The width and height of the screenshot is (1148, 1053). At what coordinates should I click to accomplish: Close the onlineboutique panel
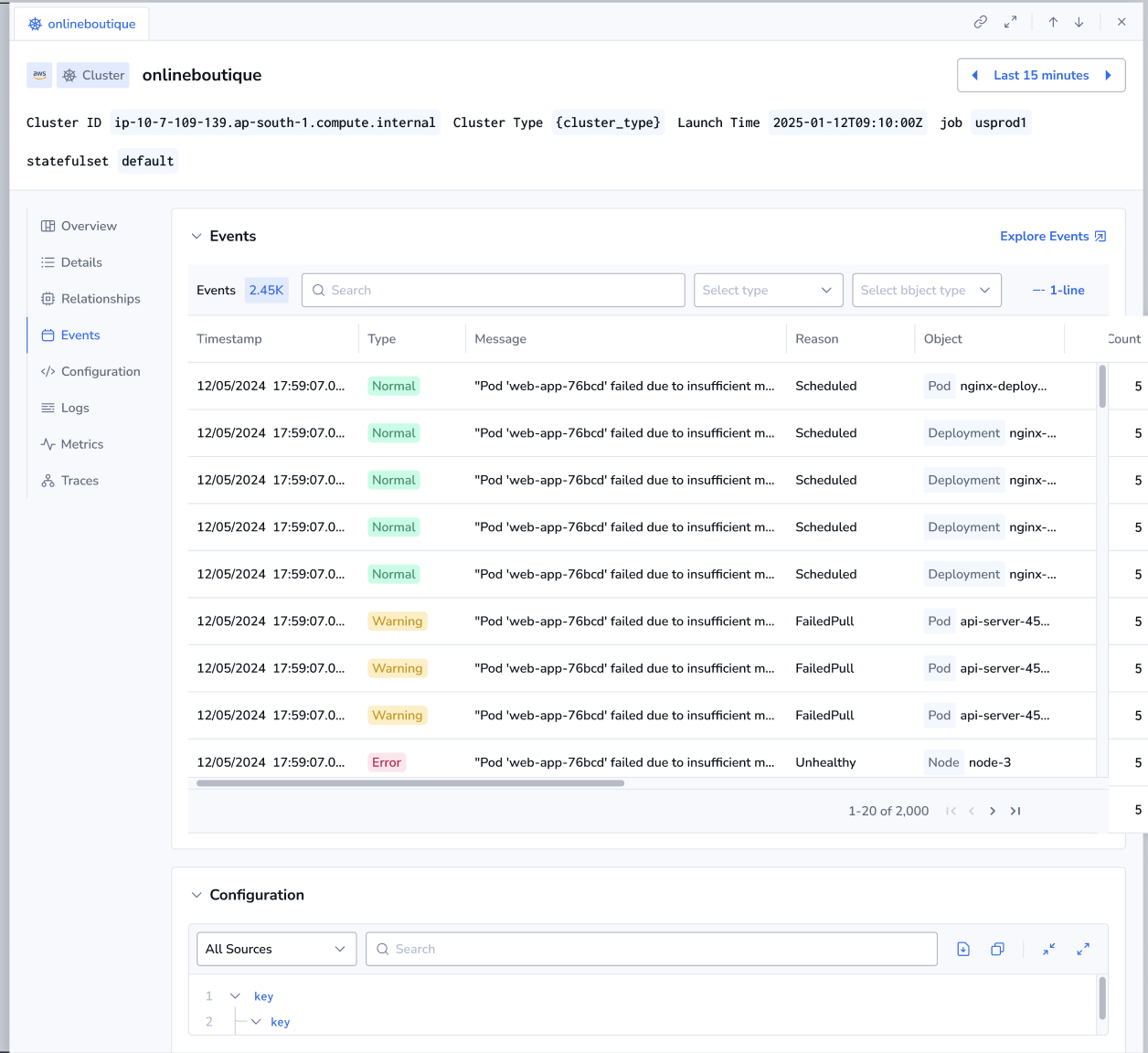[1121, 22]
